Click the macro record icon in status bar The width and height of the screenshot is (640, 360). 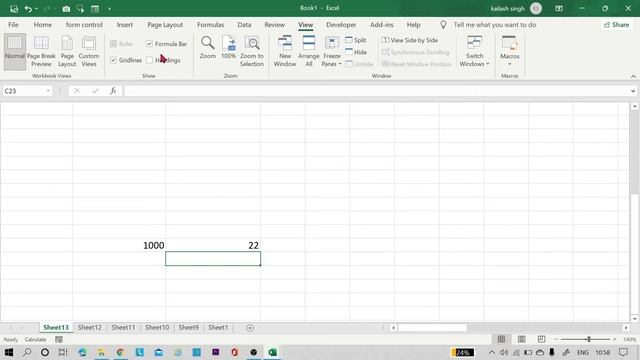[59, 340]
